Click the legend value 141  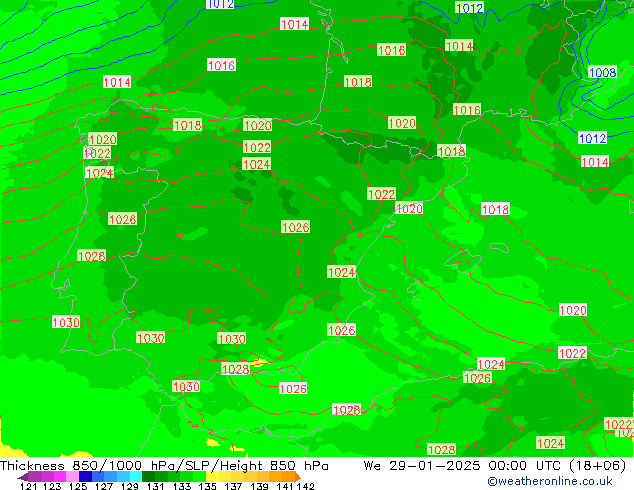[285, 486]
